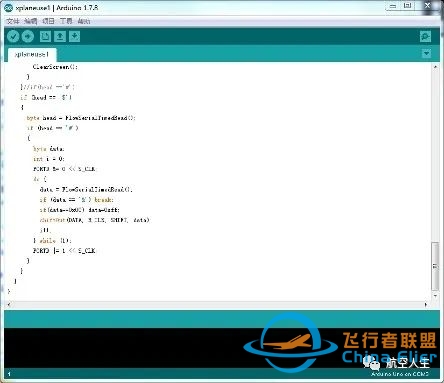Open the 帮助 (Help) menu
Viewport: 444px width, 383px height.
(x=84, y=21)
